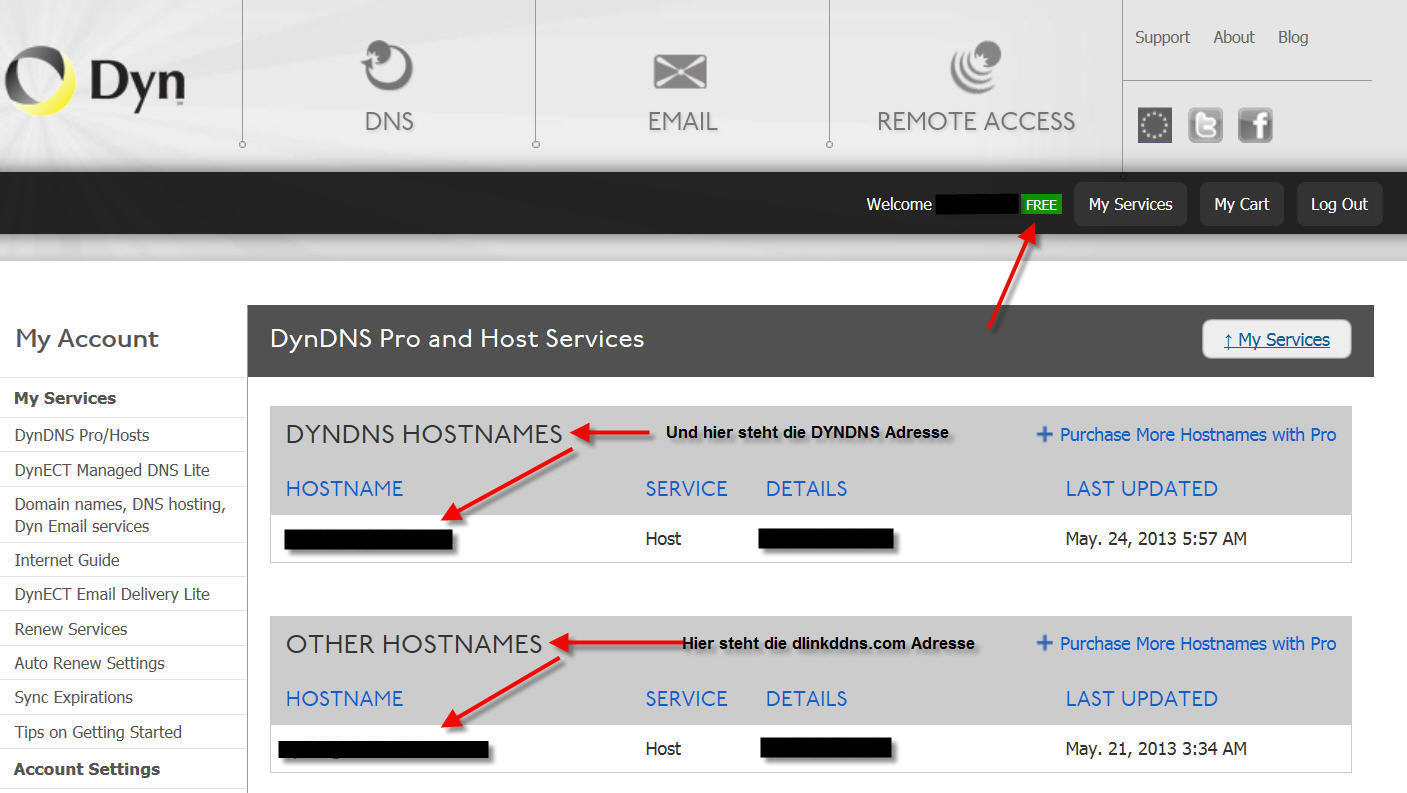Open DynDNS Pro/Hosts in sidebar
Screen dimensions: 1407x793
point(82,435)
